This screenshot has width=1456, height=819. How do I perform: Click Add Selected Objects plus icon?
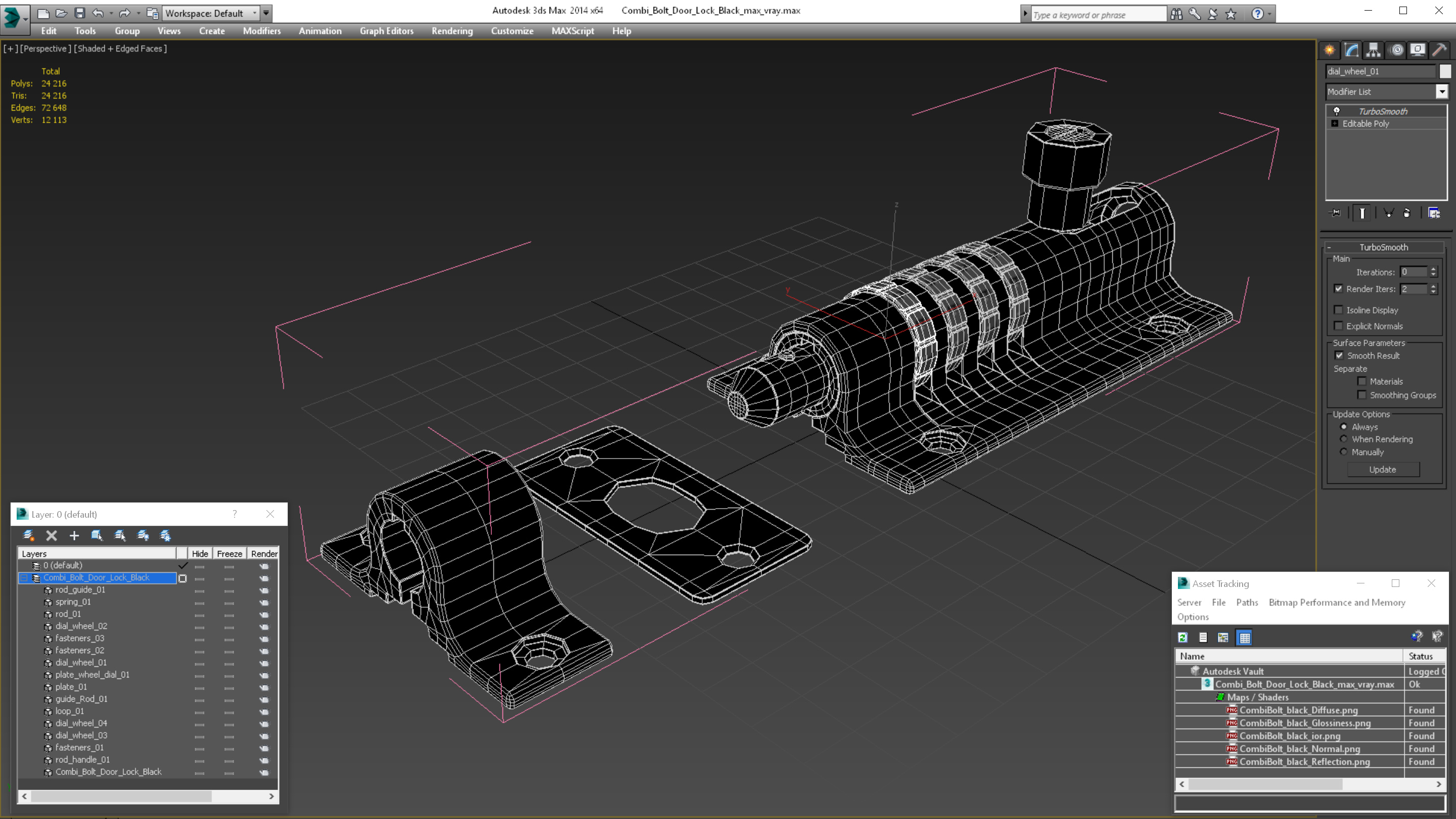[74, 535]
